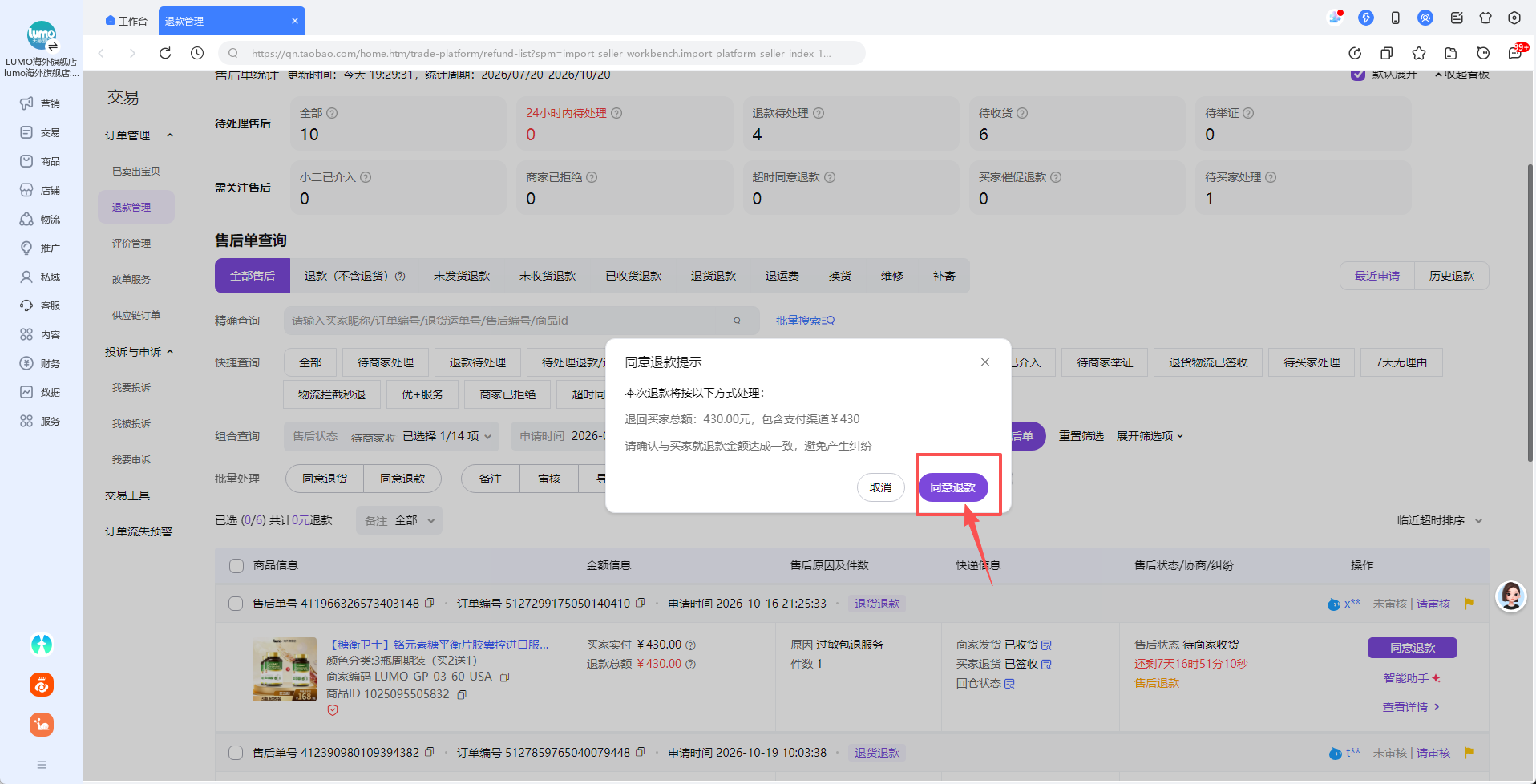Click 重置筛选 button

[x=1081, y=436]
